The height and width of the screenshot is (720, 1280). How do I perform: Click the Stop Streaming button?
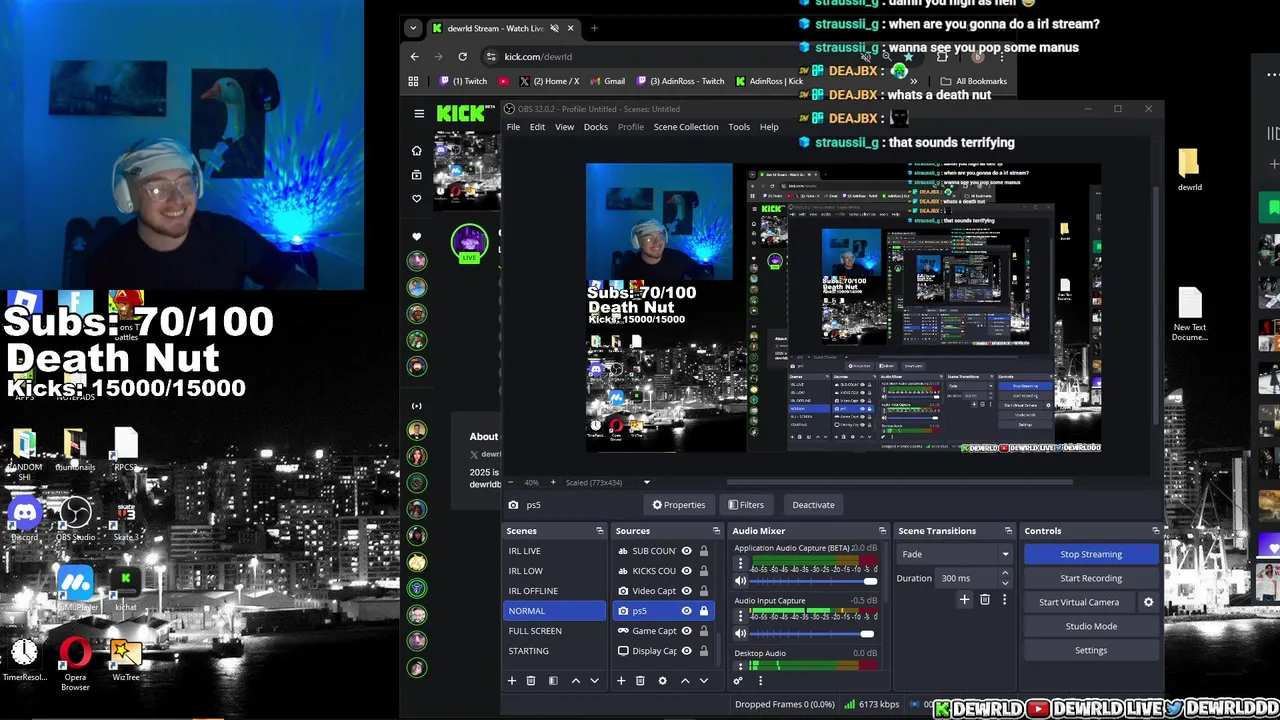point(1091,554)
